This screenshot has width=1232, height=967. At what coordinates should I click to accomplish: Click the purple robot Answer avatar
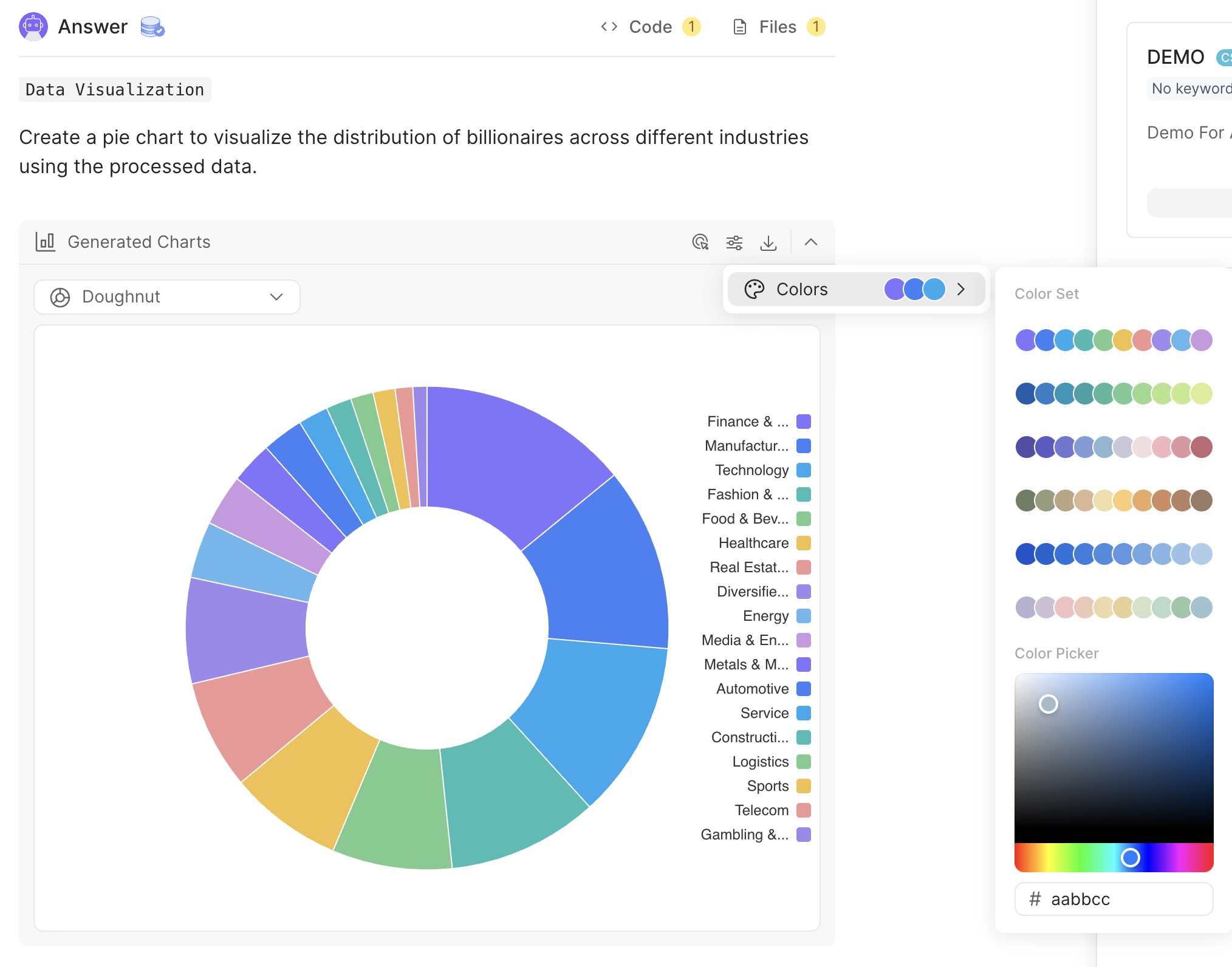tap(33, 27)
